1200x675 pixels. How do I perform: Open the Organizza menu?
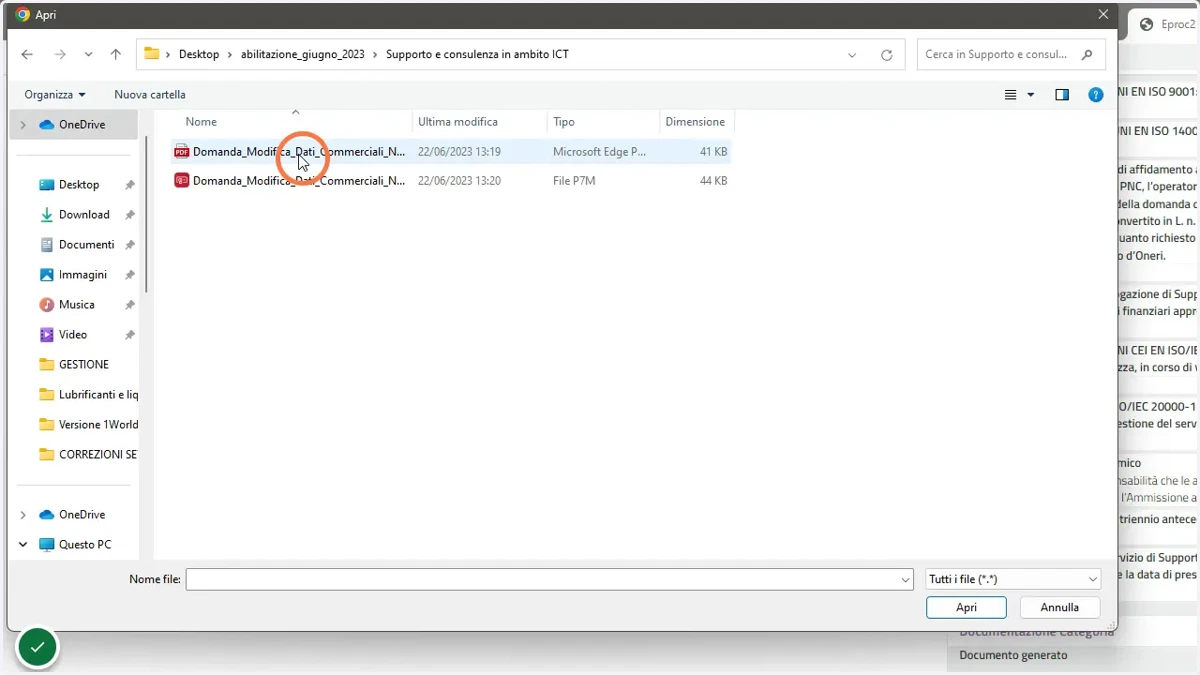tap(55, 94)
